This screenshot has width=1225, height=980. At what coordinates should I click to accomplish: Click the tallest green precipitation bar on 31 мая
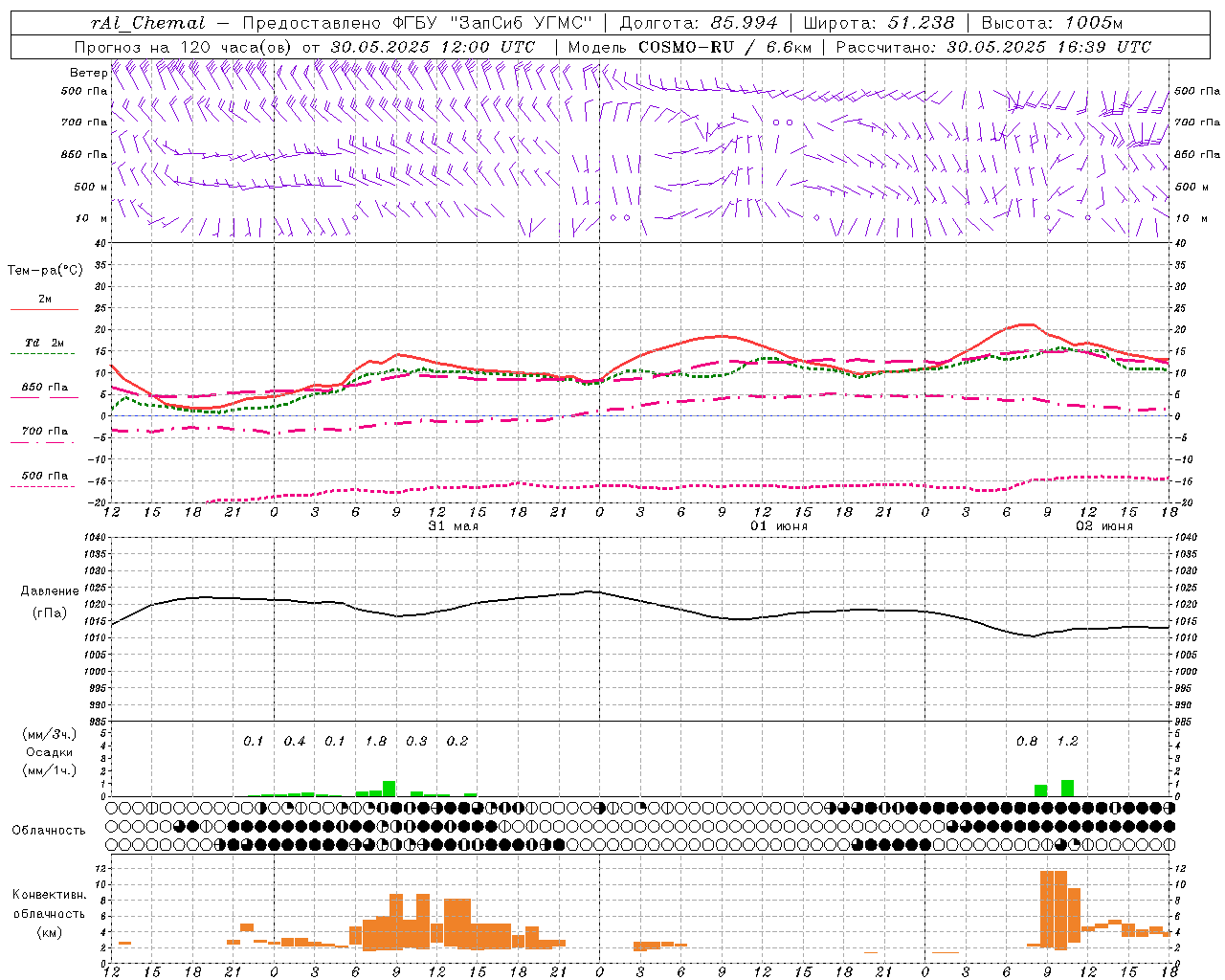(x=389, y=789)
